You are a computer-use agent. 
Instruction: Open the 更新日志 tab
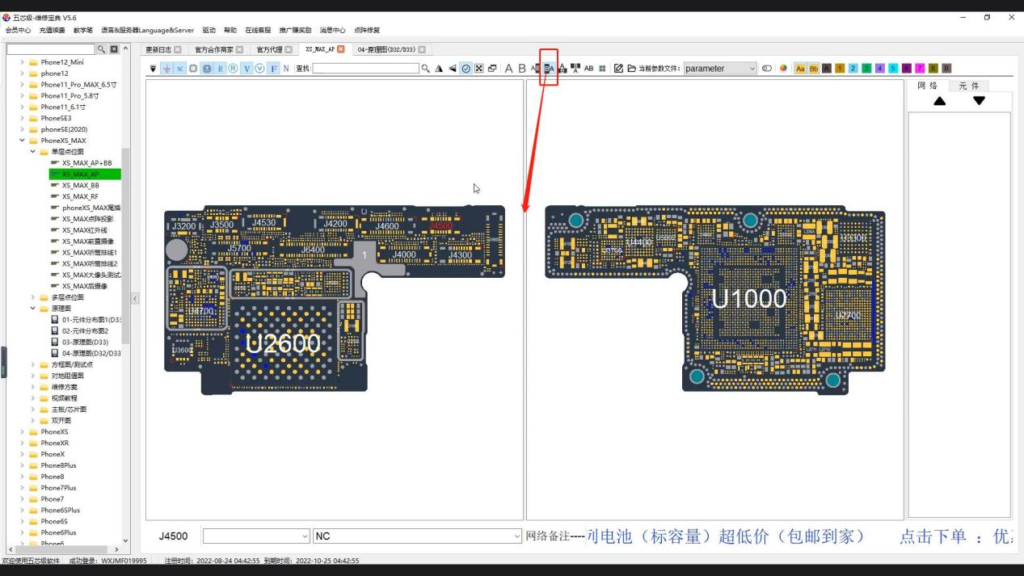[x=158, y=50]
